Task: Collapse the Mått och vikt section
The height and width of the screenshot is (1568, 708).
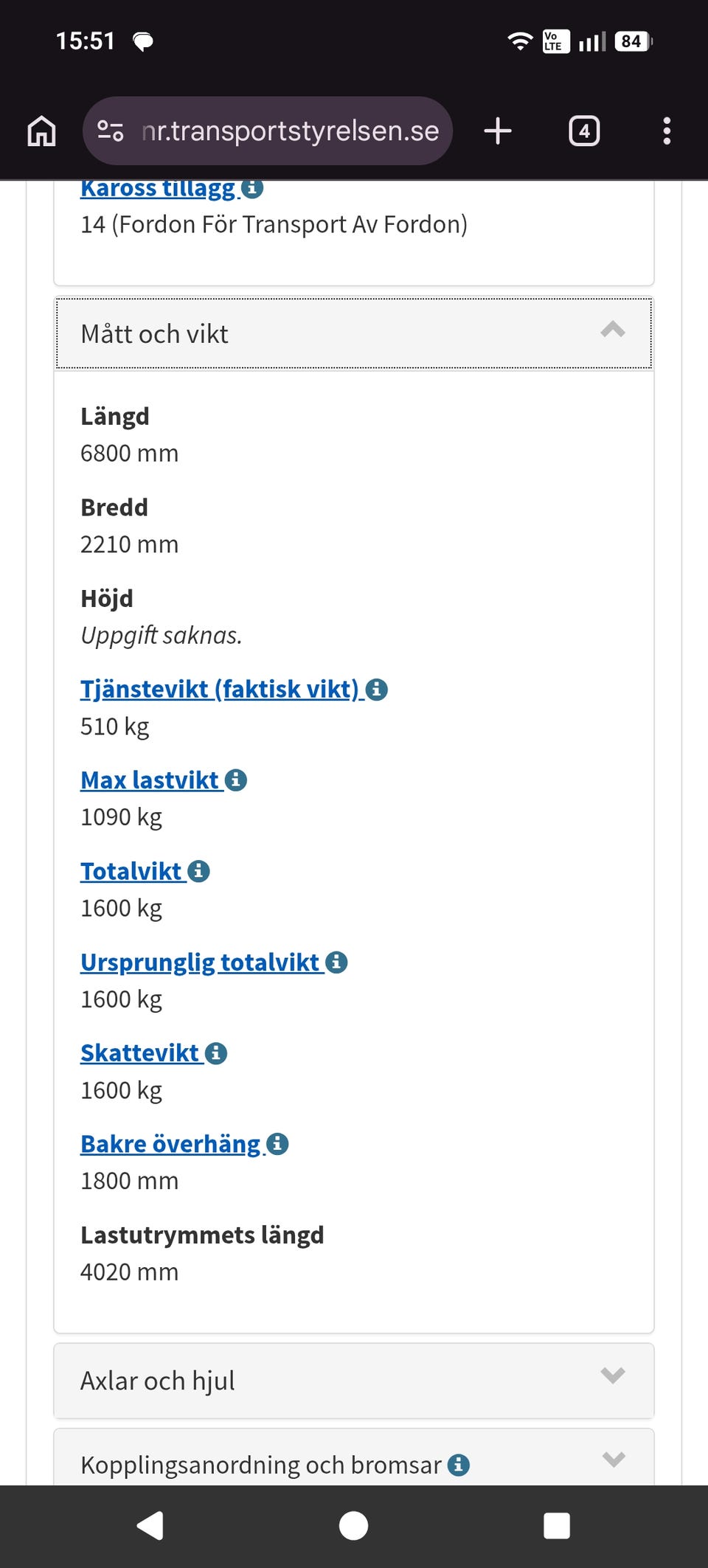Action: click(x=612, y=331)
